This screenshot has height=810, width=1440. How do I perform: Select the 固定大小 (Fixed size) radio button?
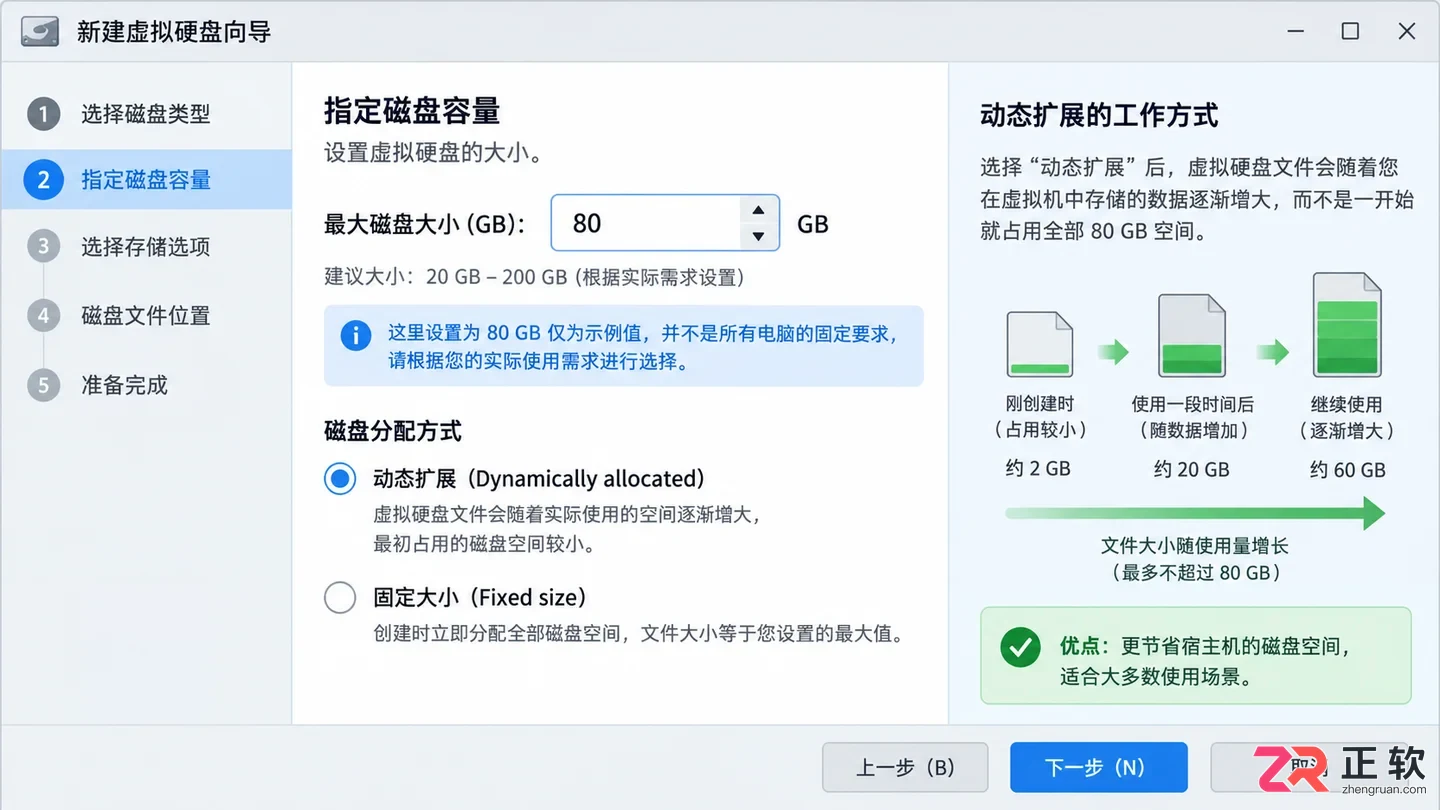tap(340, 598)
